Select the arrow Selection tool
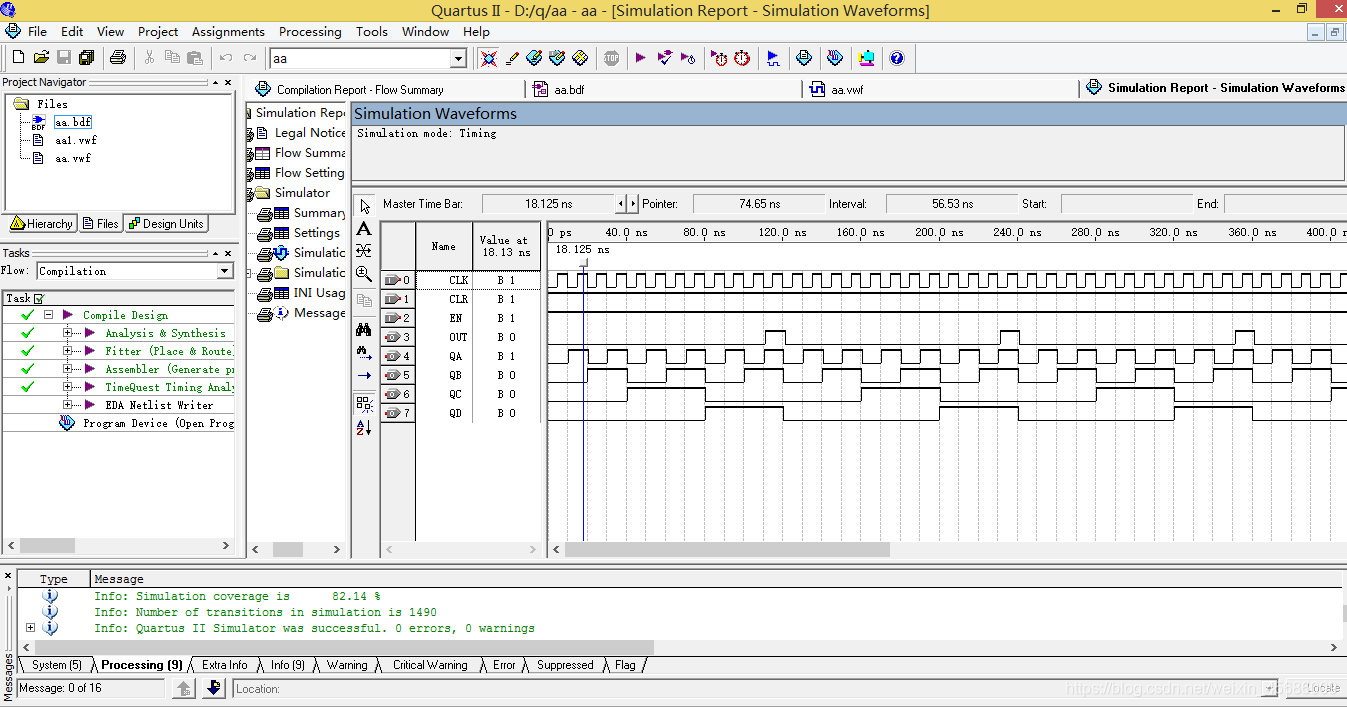Screen dimensions: 1347x707 click(x=364, y=207)
